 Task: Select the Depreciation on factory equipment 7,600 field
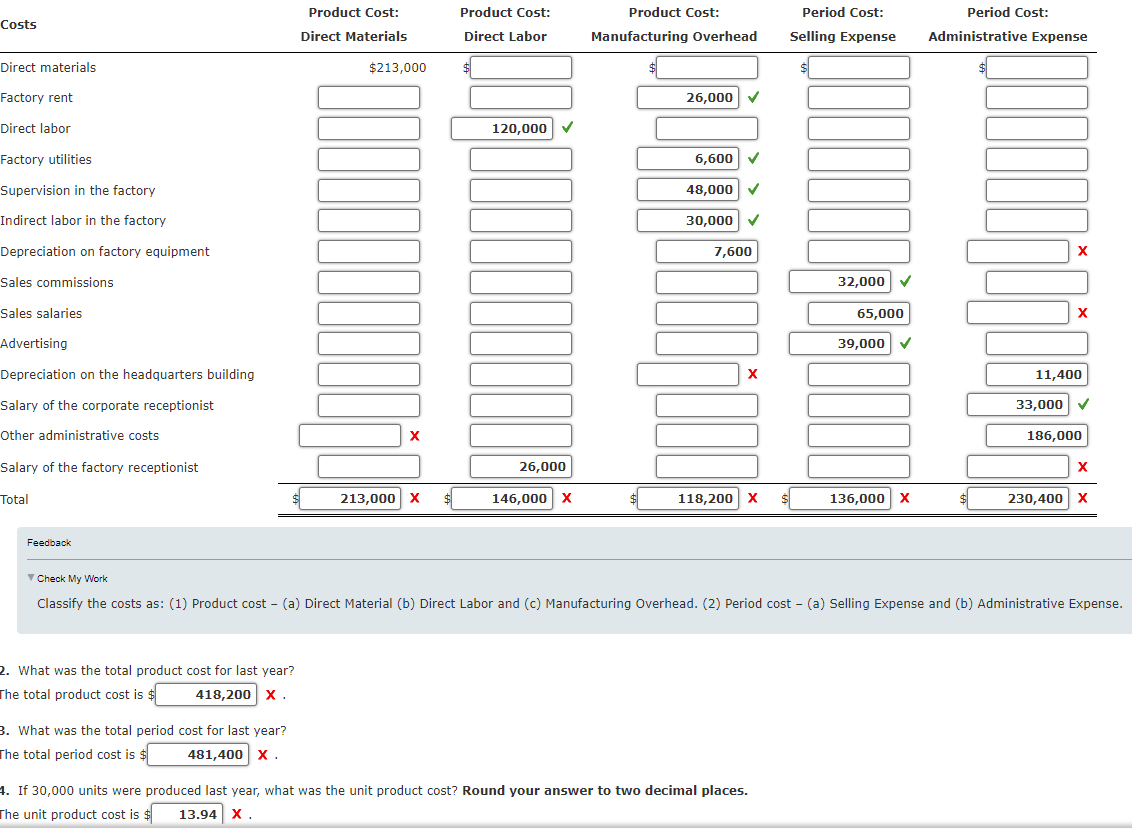707,251
